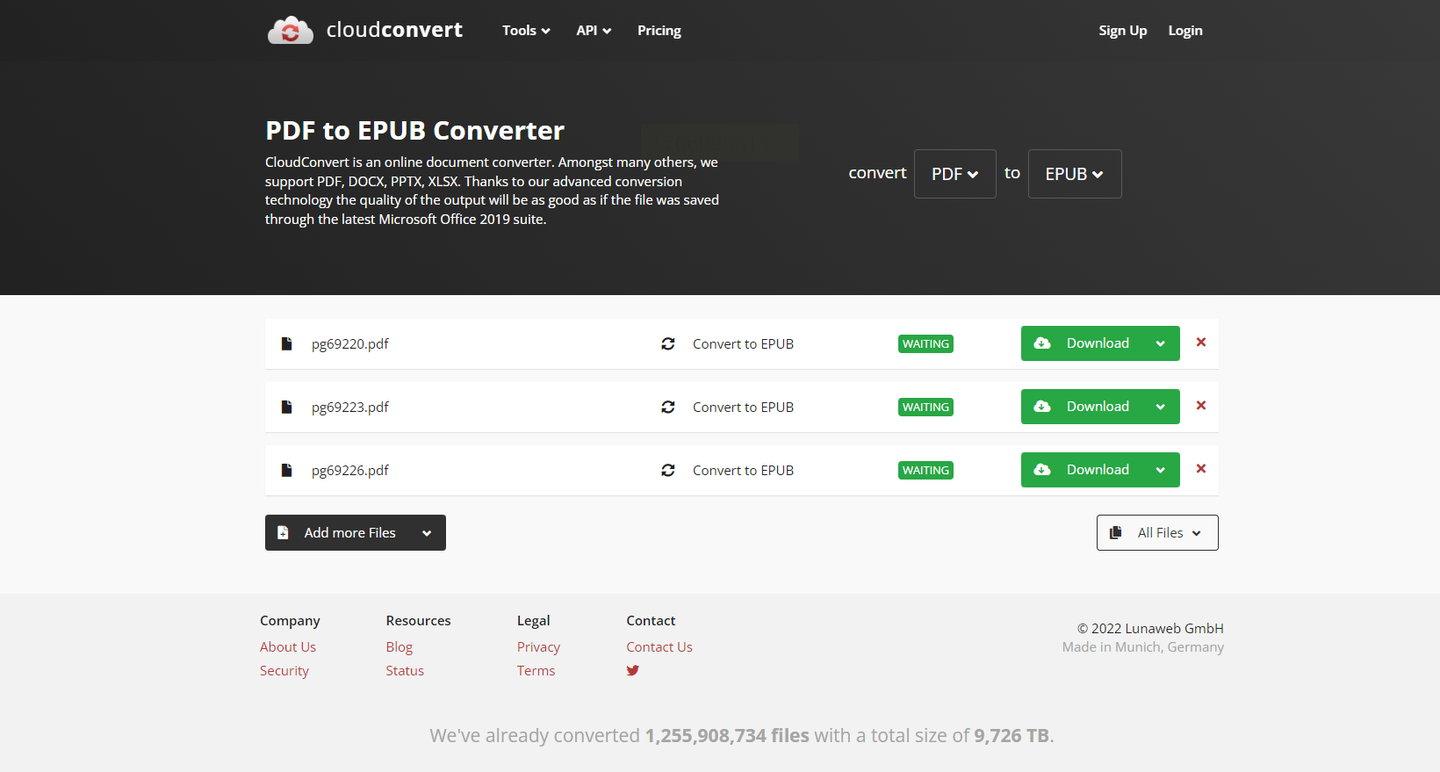1440x772 pixels.
Task: Click the file name pg69223.pdf
Action: tap(350, 407)
